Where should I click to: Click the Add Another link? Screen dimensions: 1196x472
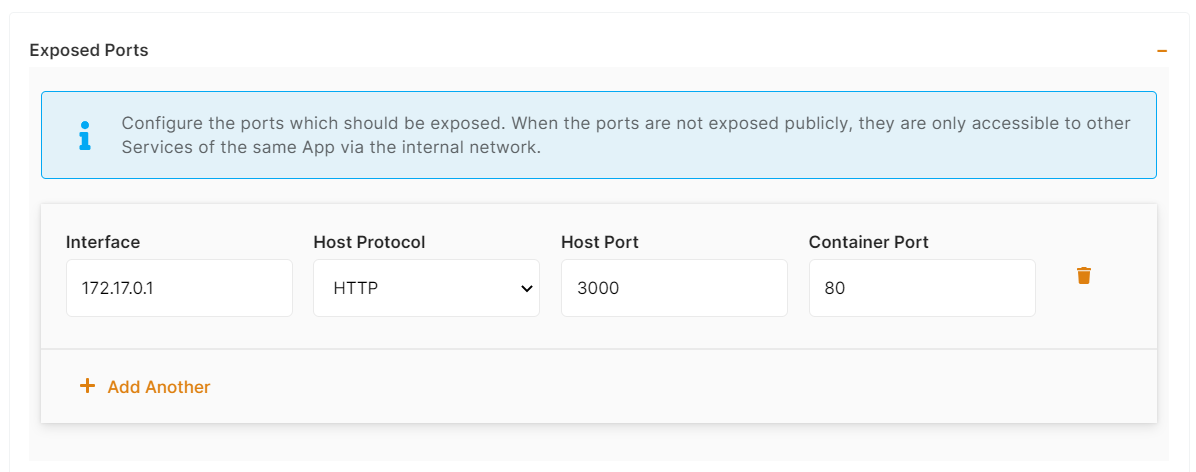tap(158, 387)
